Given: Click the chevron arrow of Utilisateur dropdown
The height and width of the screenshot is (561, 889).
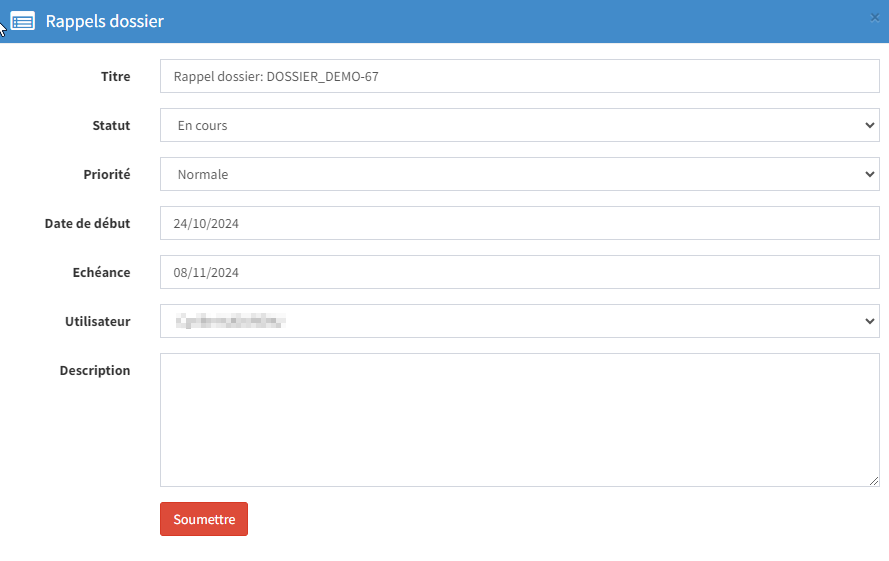Looking at the screenshot, I should click(x=868, y=321).
